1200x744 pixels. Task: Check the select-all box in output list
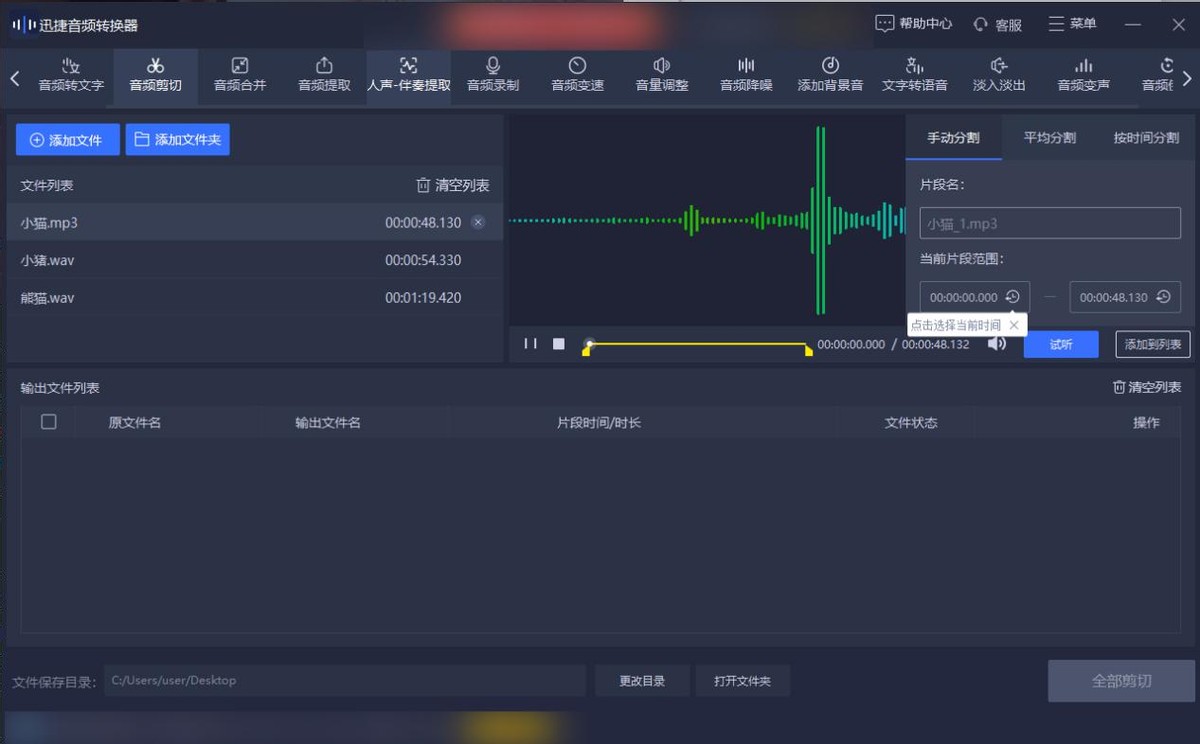(x=47, y=421)
